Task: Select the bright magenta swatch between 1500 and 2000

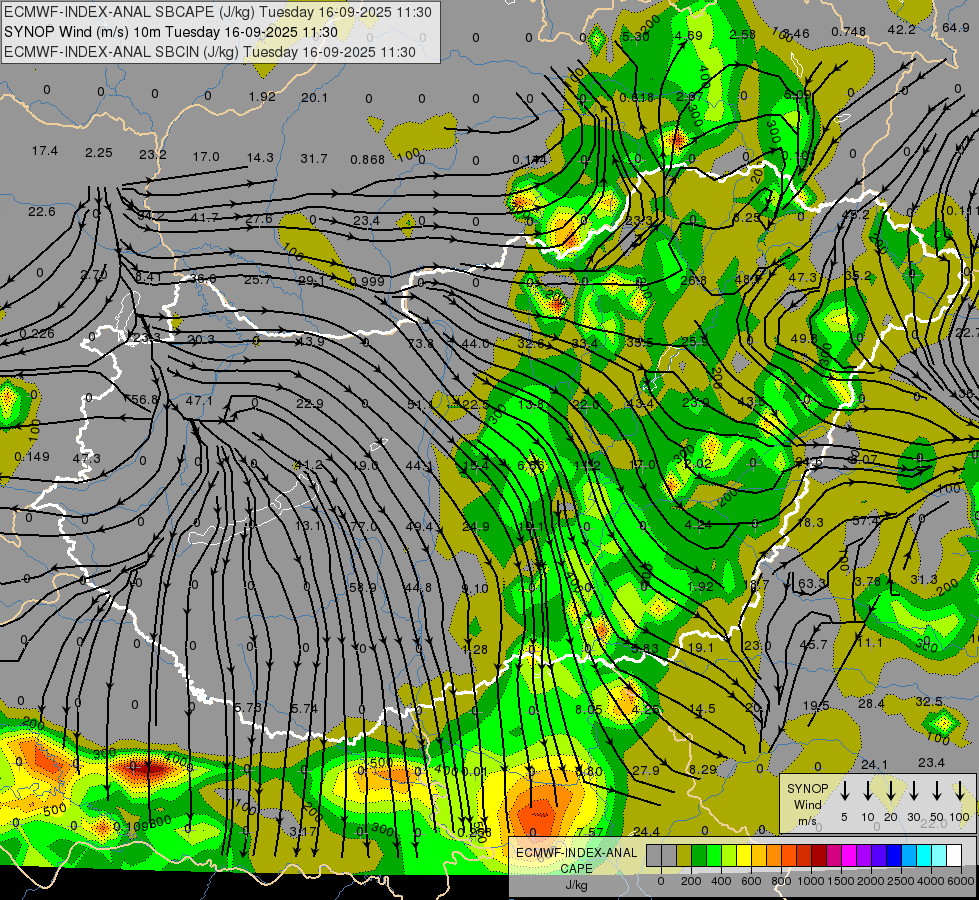Action: tap(849, 856)
